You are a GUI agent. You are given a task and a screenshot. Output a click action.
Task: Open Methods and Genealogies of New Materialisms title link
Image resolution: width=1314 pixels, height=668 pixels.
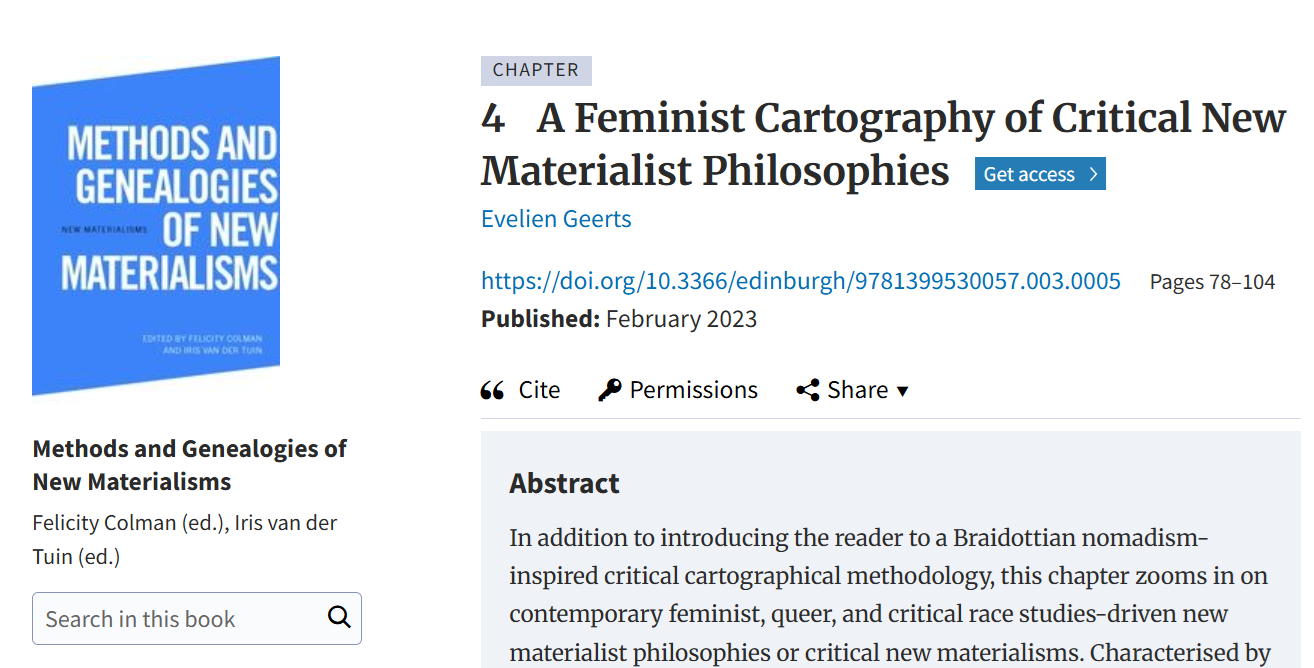(x=189, y=464)
